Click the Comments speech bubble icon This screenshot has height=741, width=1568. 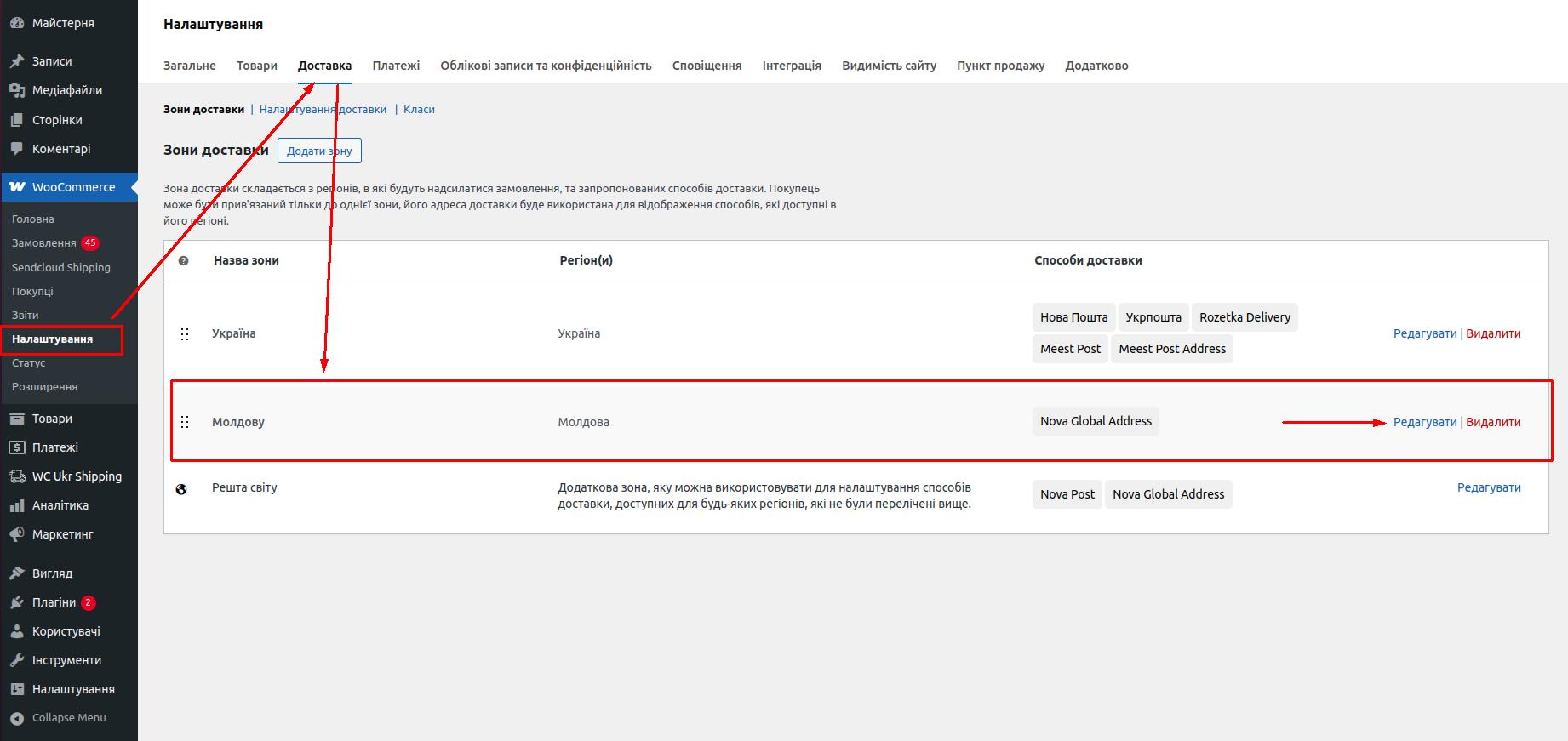click(17, 149)
